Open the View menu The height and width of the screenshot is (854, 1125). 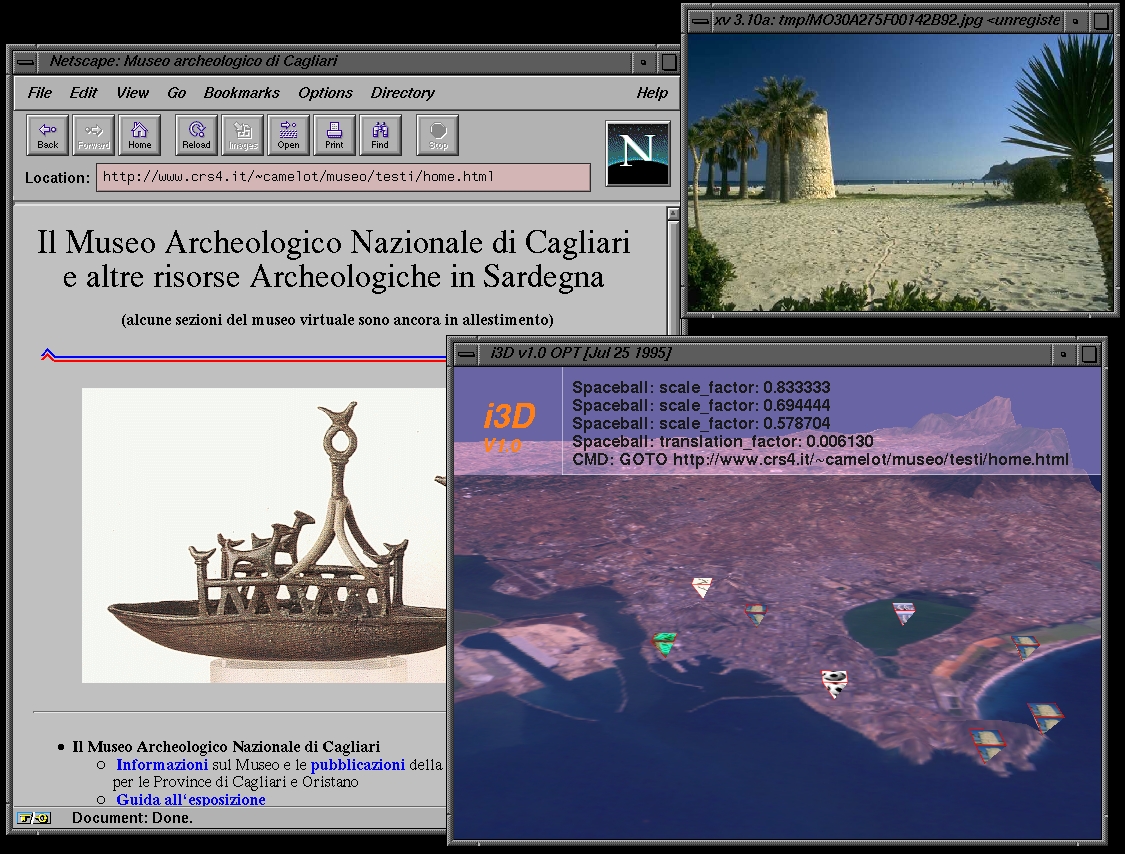(x=133, y=93)
